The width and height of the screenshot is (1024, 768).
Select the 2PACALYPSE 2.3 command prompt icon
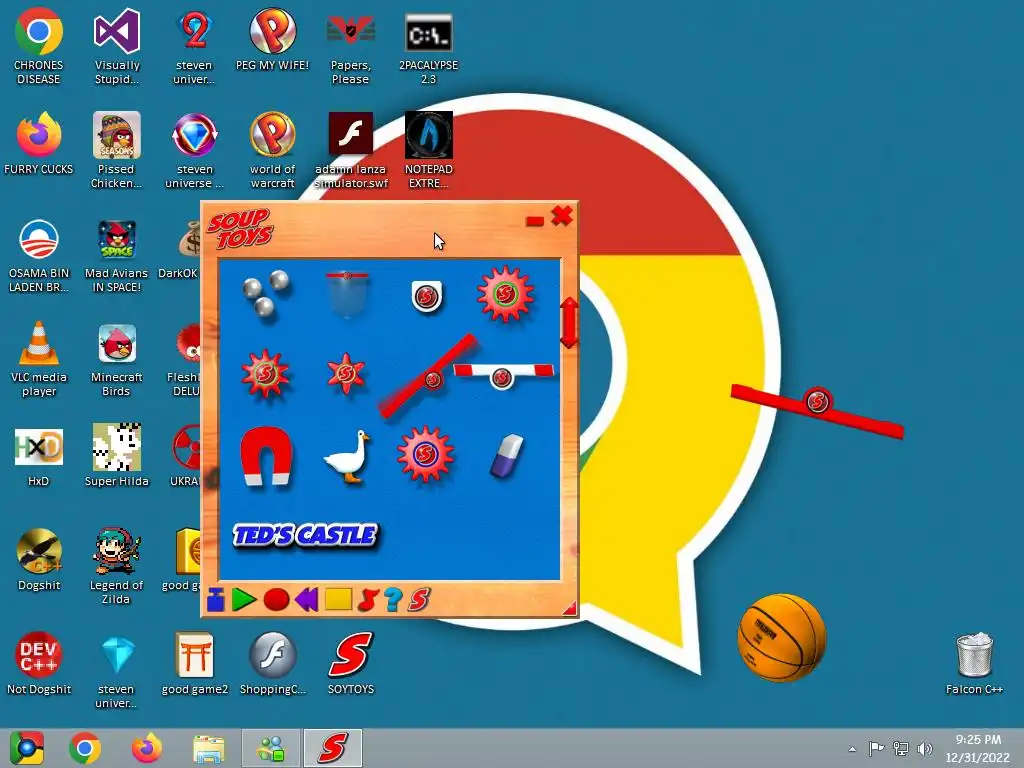tap(428, 47)
